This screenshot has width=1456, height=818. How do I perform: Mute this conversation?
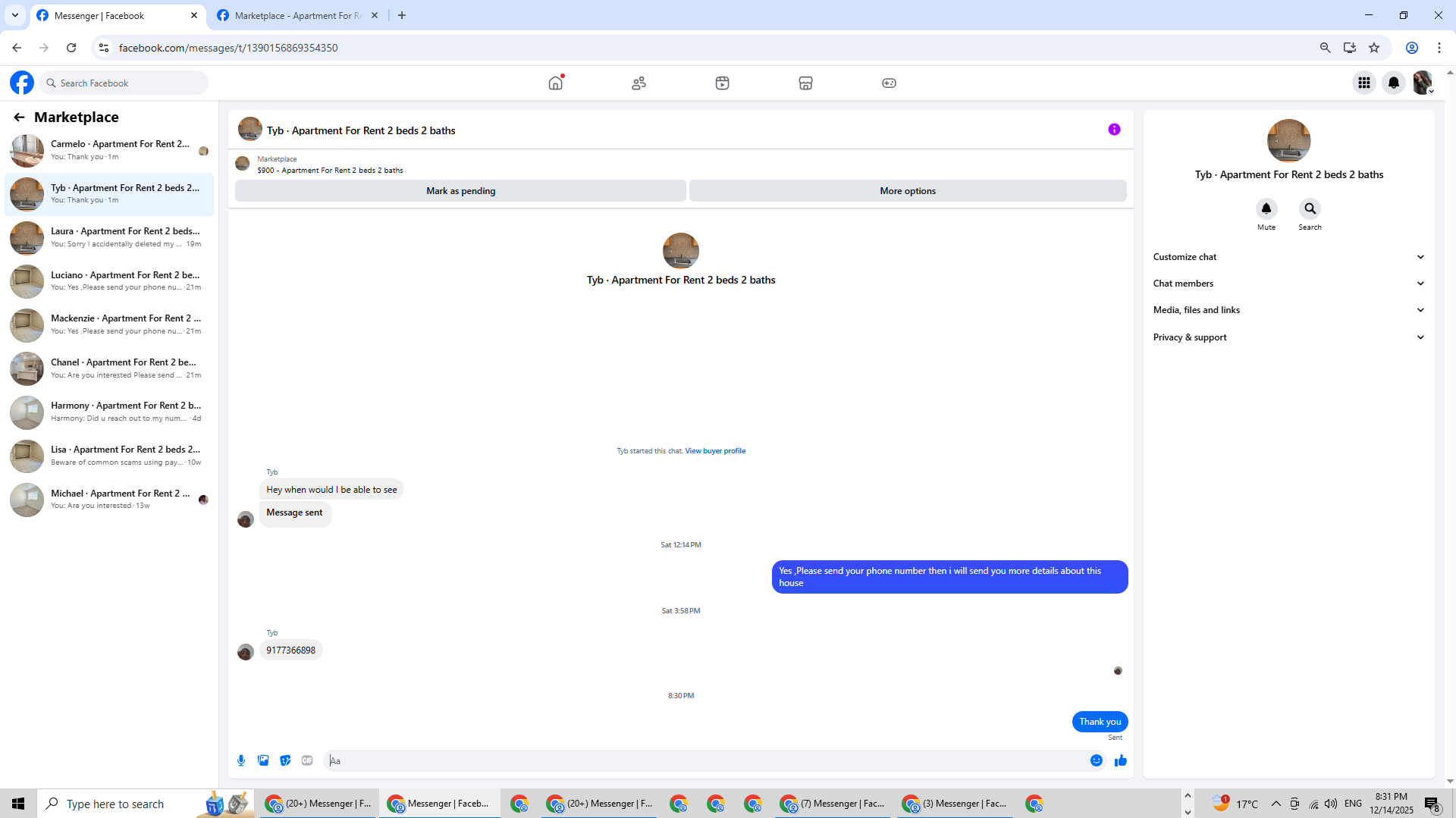coord(1266,208)
